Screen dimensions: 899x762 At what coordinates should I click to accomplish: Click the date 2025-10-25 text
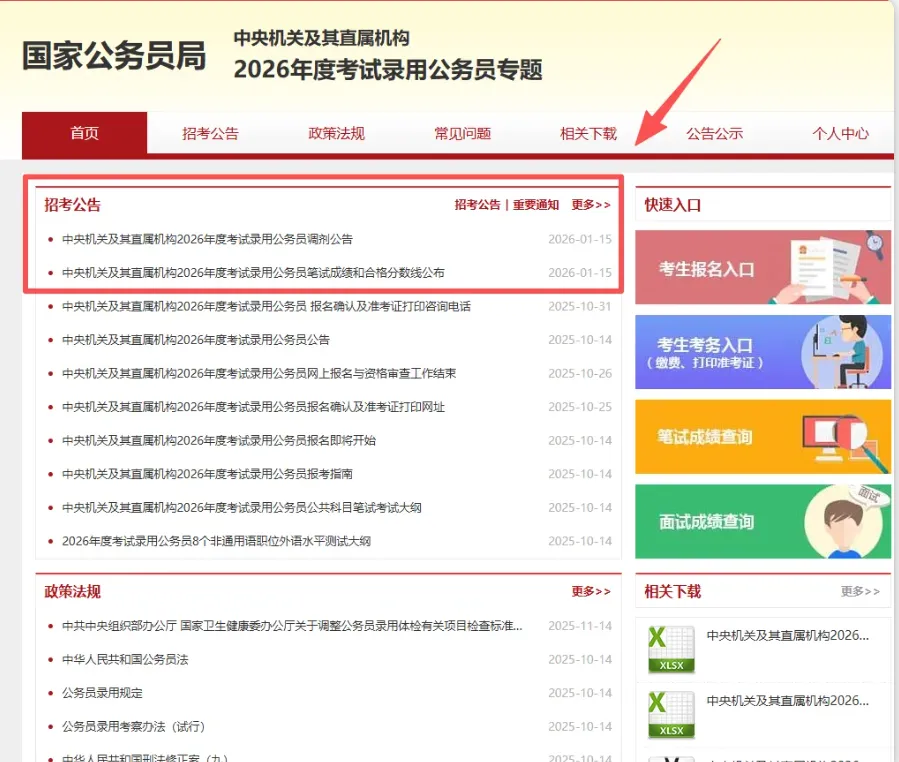[580, 407]
